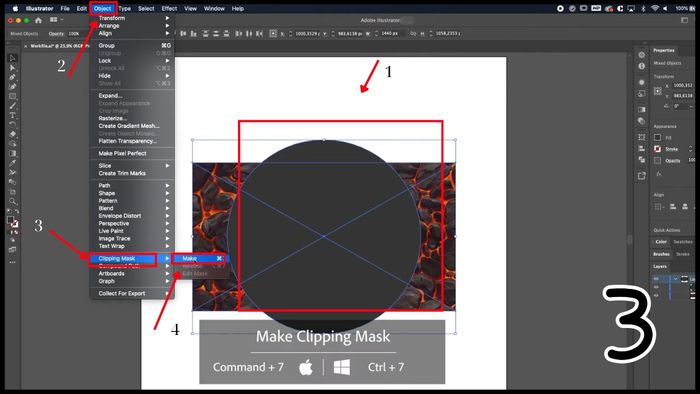Choose Make Pixel Perfect menu item
This screenshot has width=700, height=394.
[x=132, y=153]
